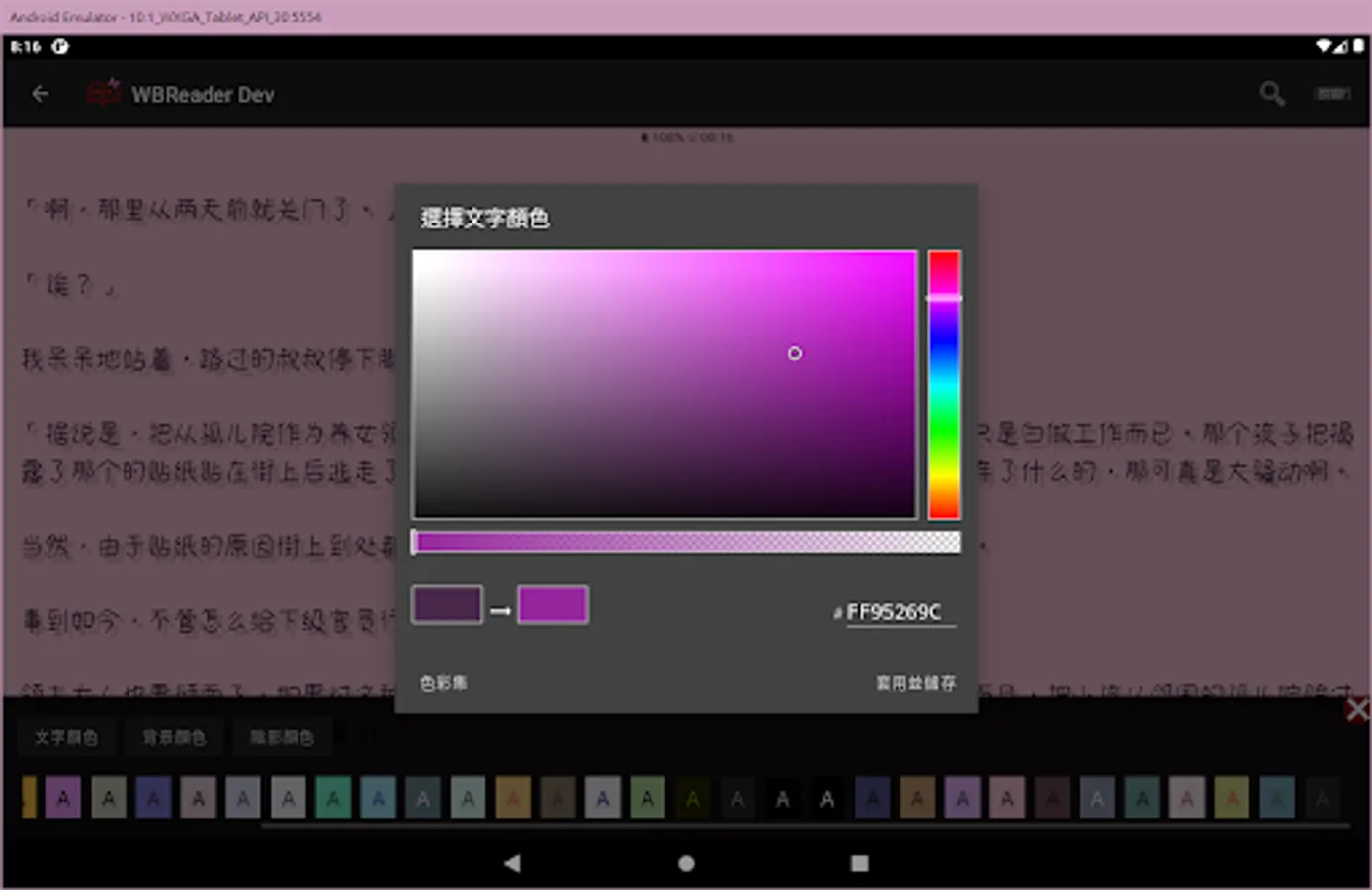Click the 色彩集 palette button

pos(443,683)
